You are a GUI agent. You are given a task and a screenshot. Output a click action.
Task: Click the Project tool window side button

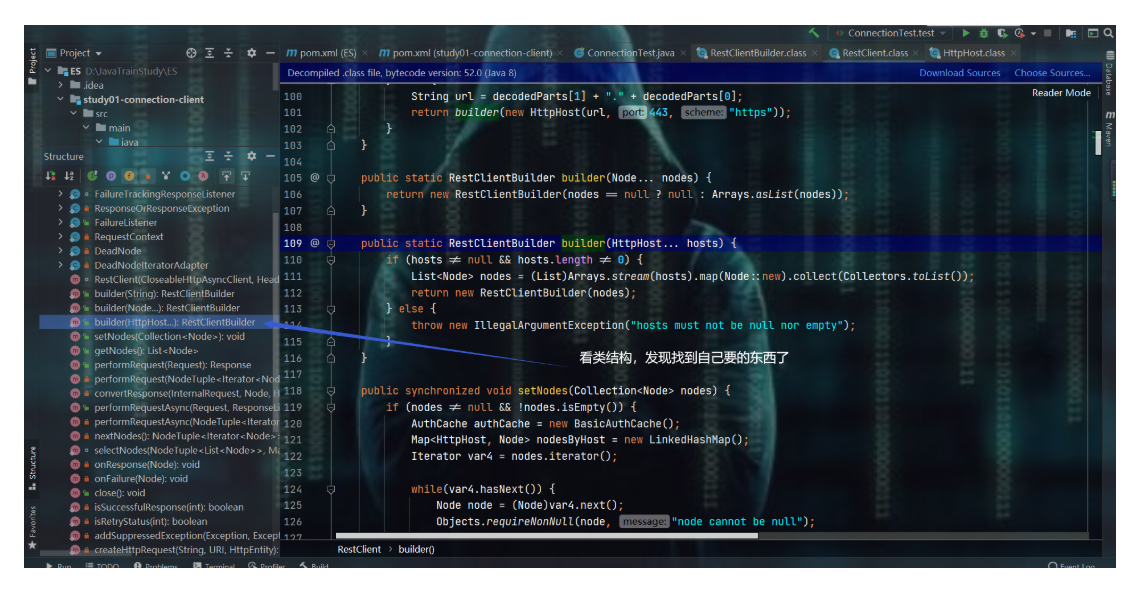32,66
